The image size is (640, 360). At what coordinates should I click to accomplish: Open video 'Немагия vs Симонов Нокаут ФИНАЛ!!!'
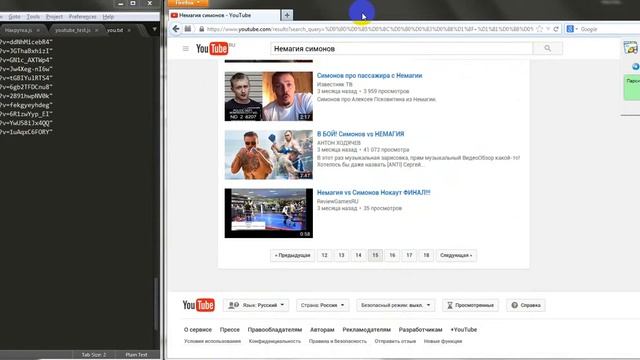[373, 192]
